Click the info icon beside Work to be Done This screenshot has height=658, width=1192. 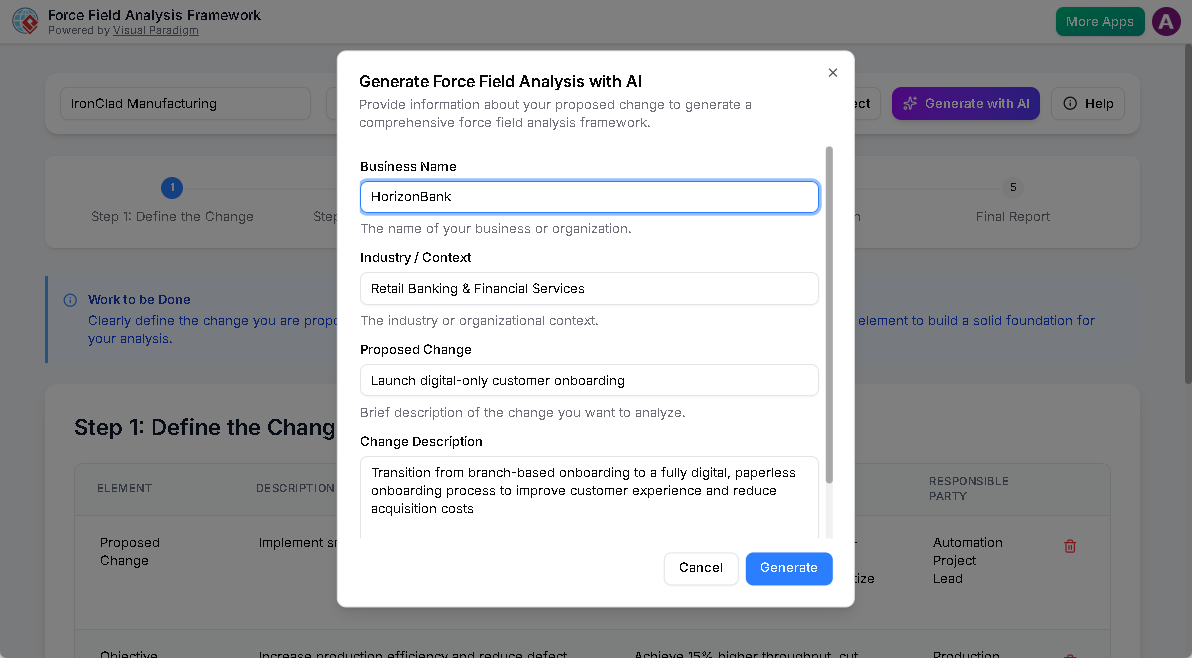(69, 299)
